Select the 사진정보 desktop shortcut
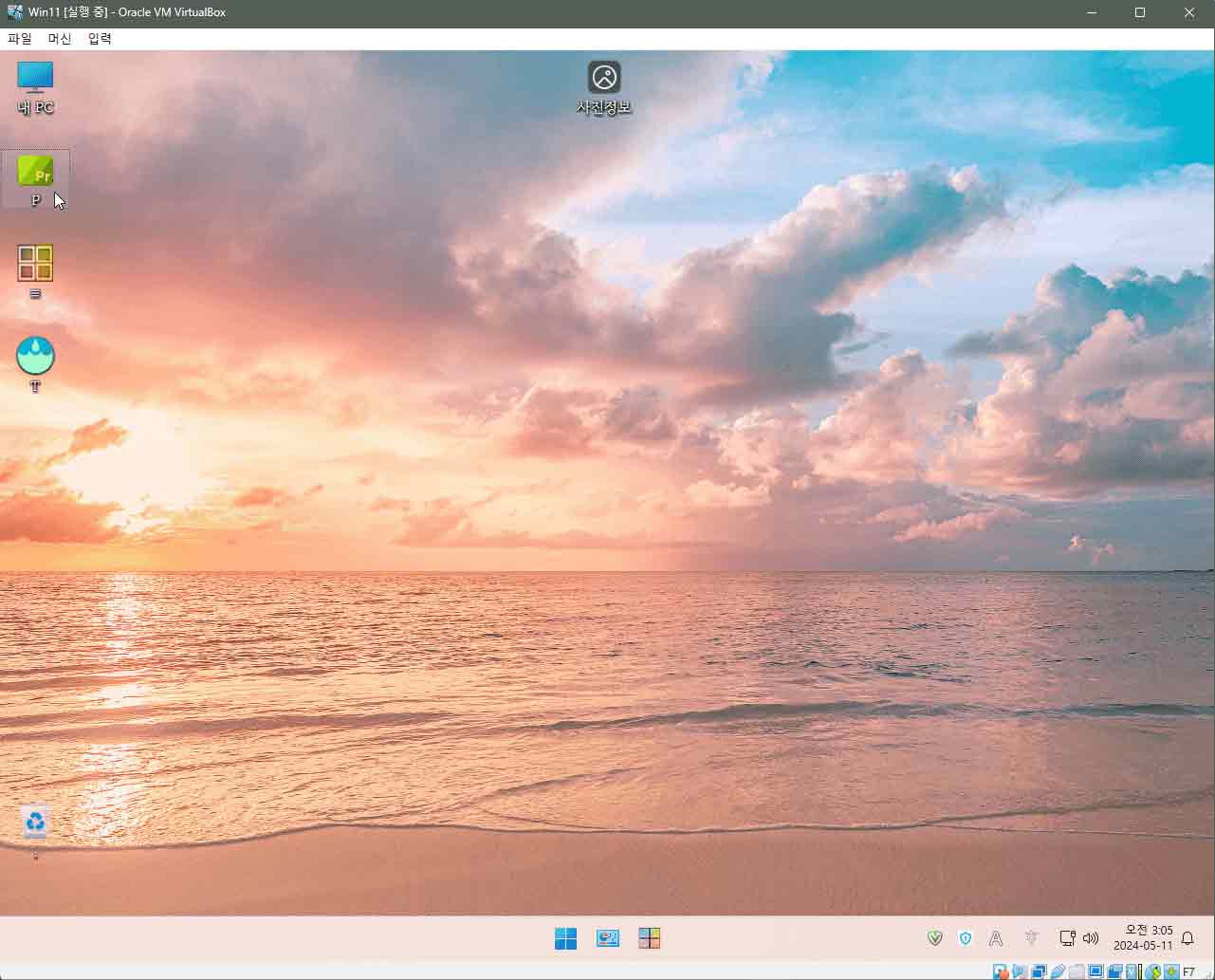 pyautogui.click(x=603, y=87)
